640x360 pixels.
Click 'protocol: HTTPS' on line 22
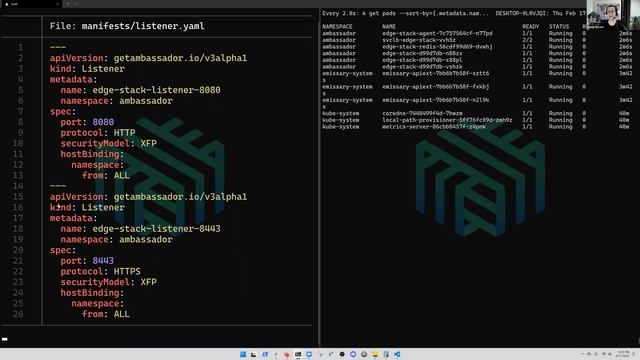100,271
